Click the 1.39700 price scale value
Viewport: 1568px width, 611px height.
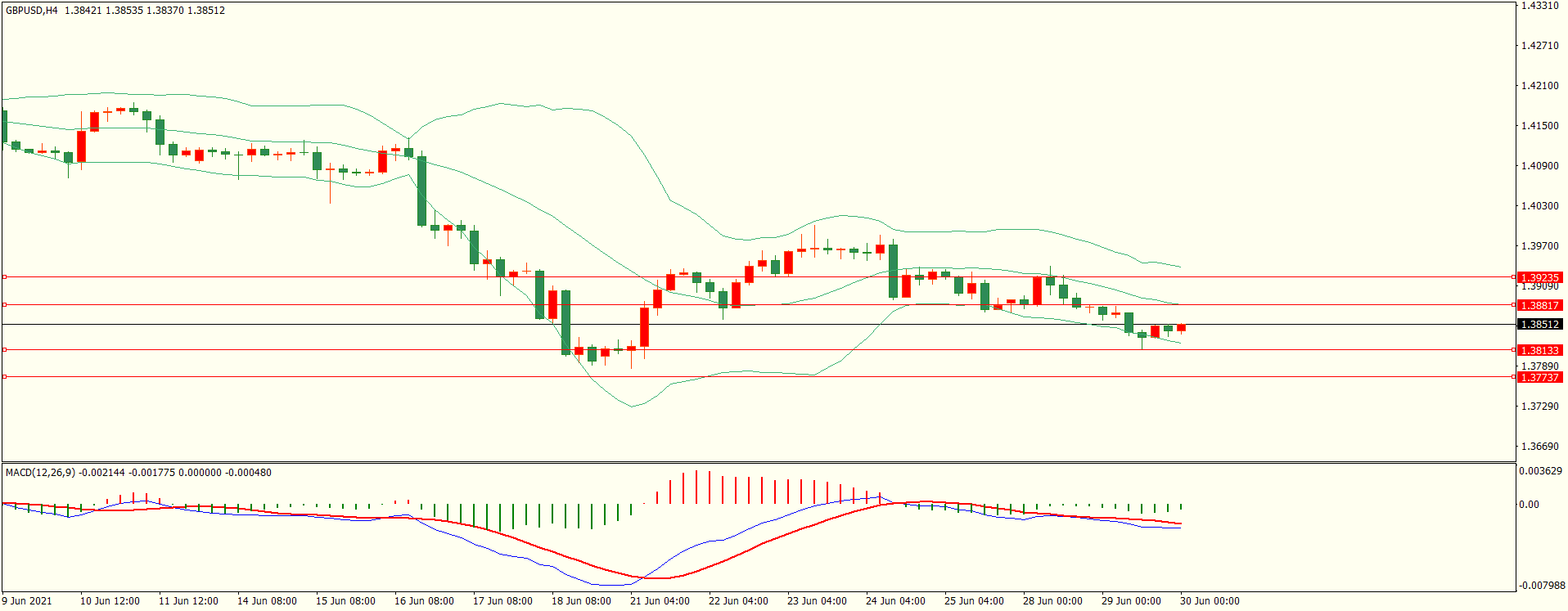[1539, 246]
